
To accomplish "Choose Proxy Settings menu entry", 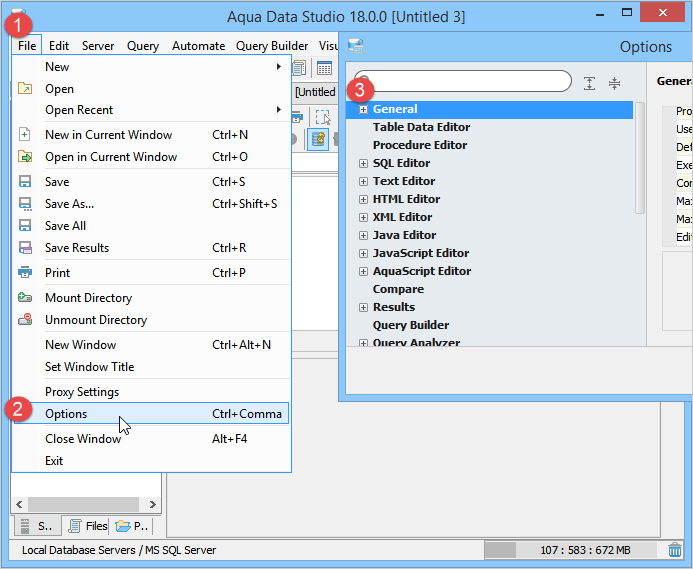I will tap(151, 392).
